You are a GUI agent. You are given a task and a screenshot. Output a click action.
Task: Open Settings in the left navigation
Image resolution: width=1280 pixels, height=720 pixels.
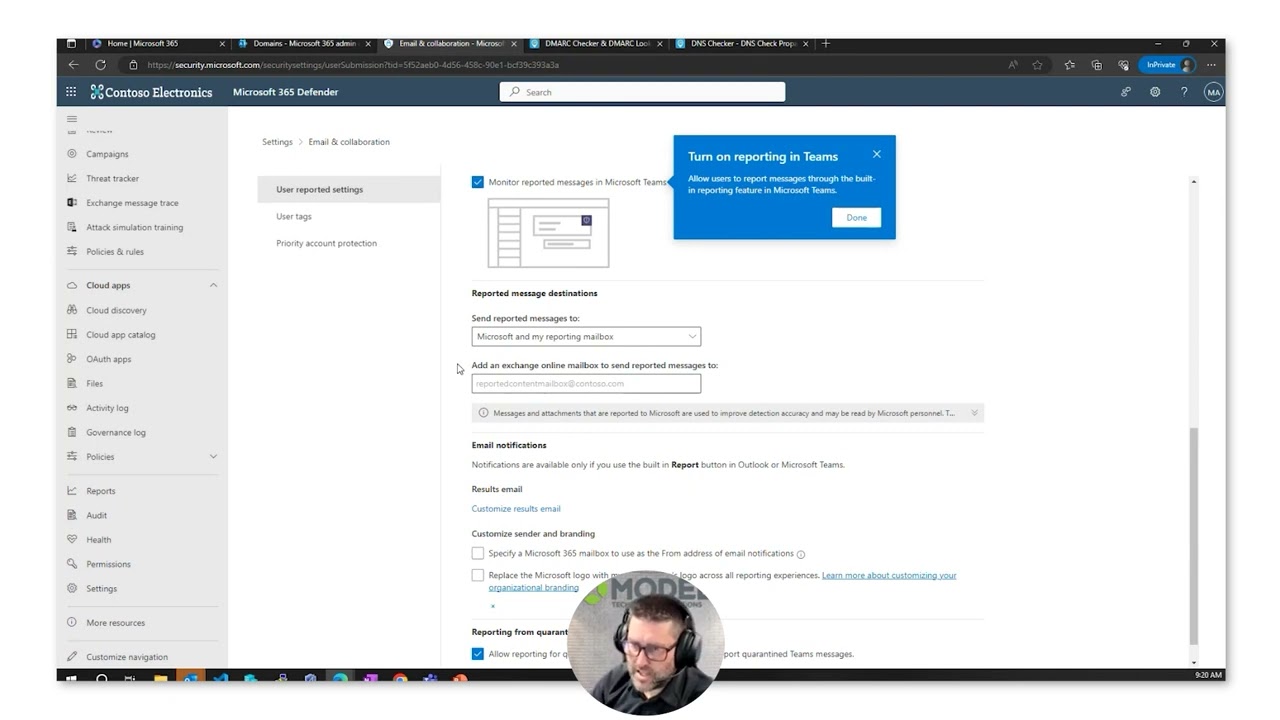(101, 589)
